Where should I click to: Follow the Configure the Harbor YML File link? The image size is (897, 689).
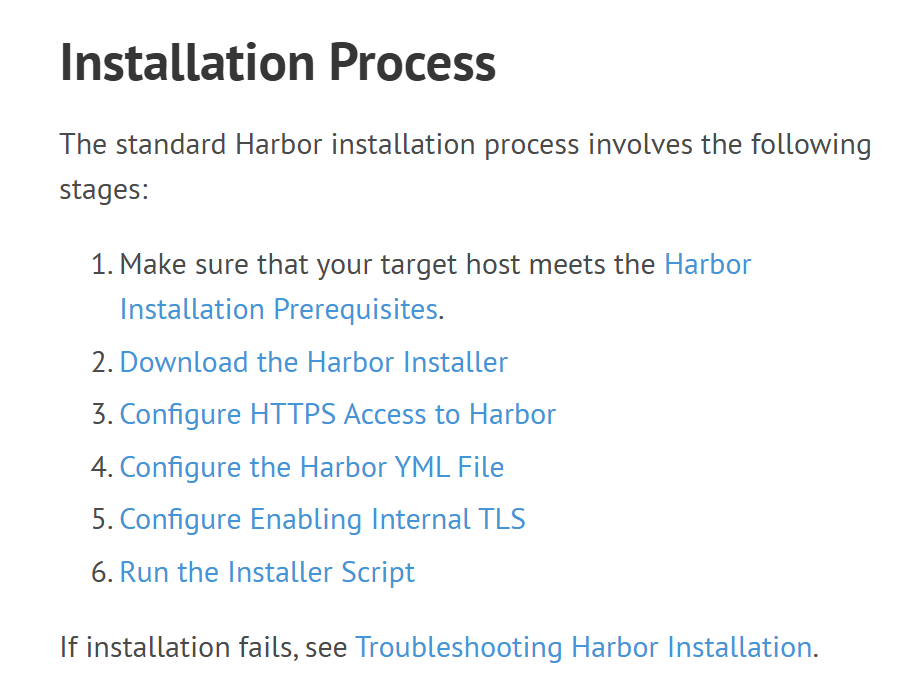[312, 467]
